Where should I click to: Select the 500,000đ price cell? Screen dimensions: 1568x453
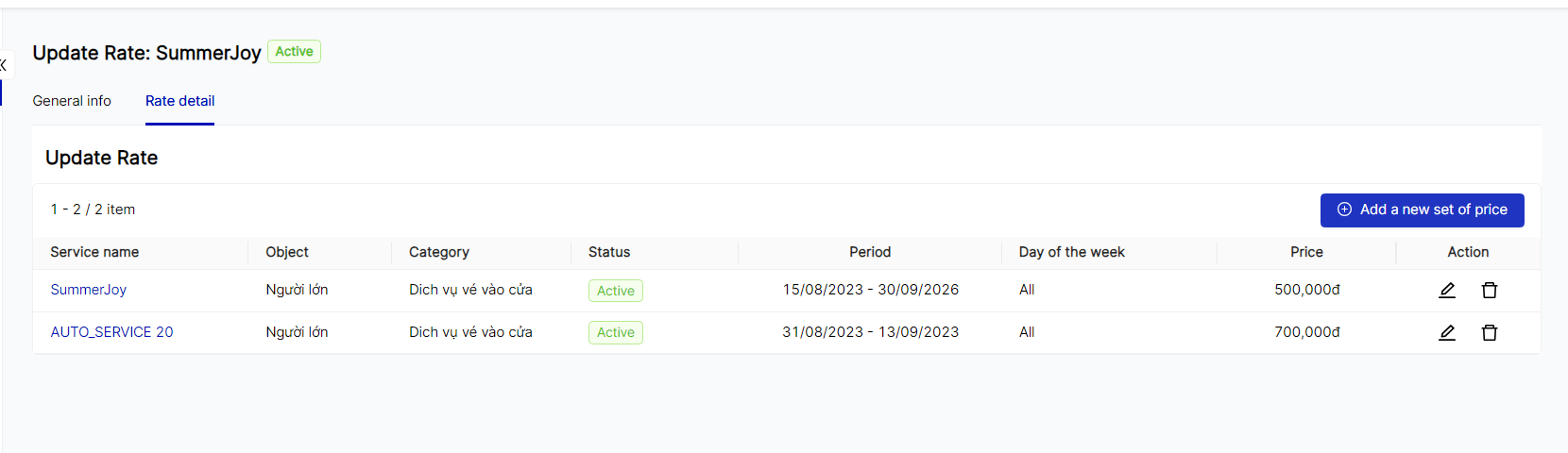coord(1306,290)
